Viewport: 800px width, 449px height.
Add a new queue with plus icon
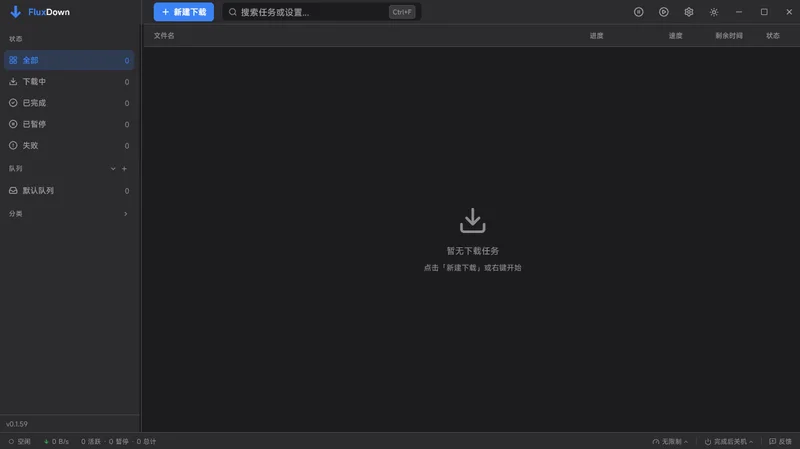[124, 168]
